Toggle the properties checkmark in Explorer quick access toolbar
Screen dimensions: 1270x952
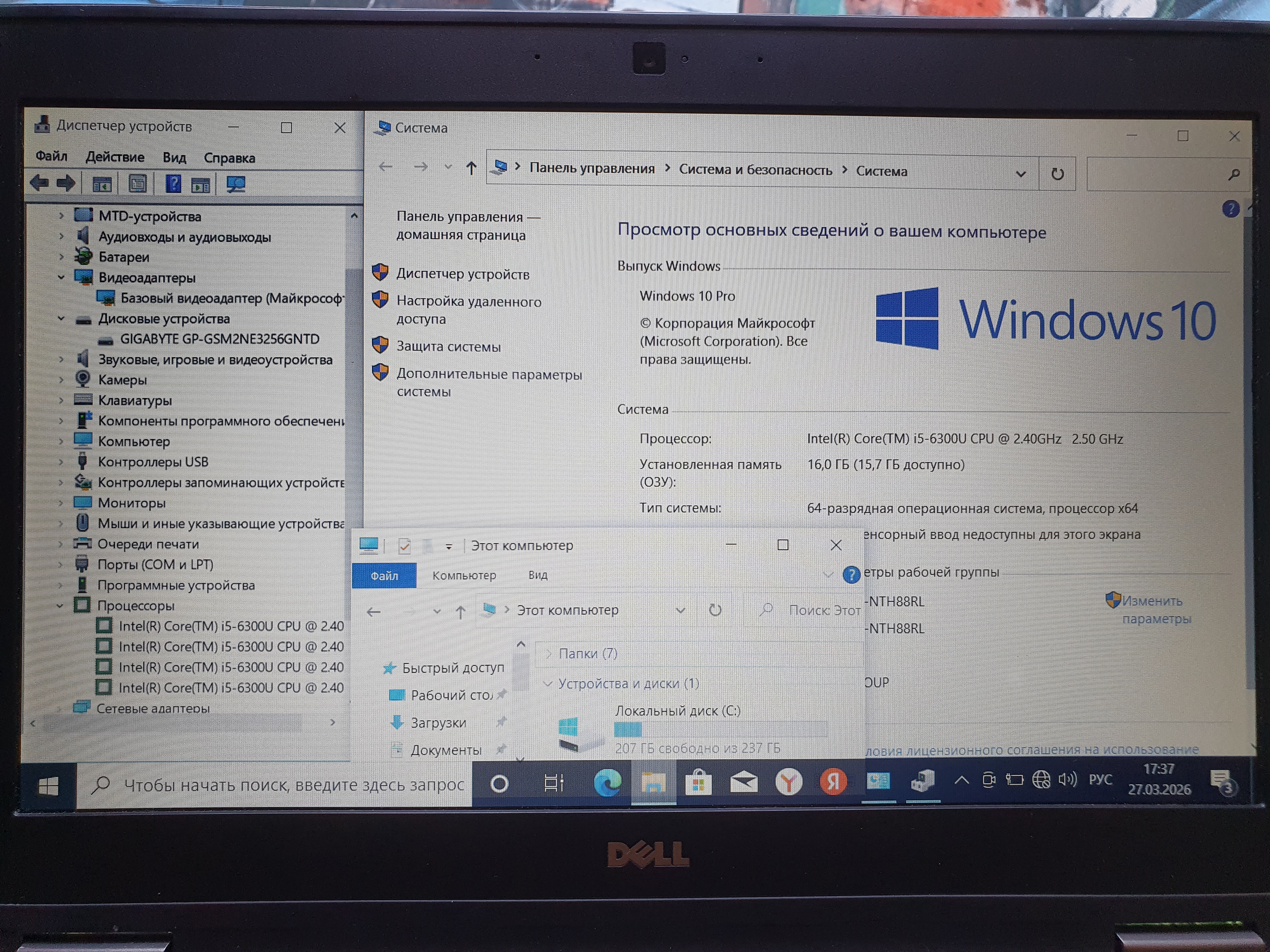(404, 546)
